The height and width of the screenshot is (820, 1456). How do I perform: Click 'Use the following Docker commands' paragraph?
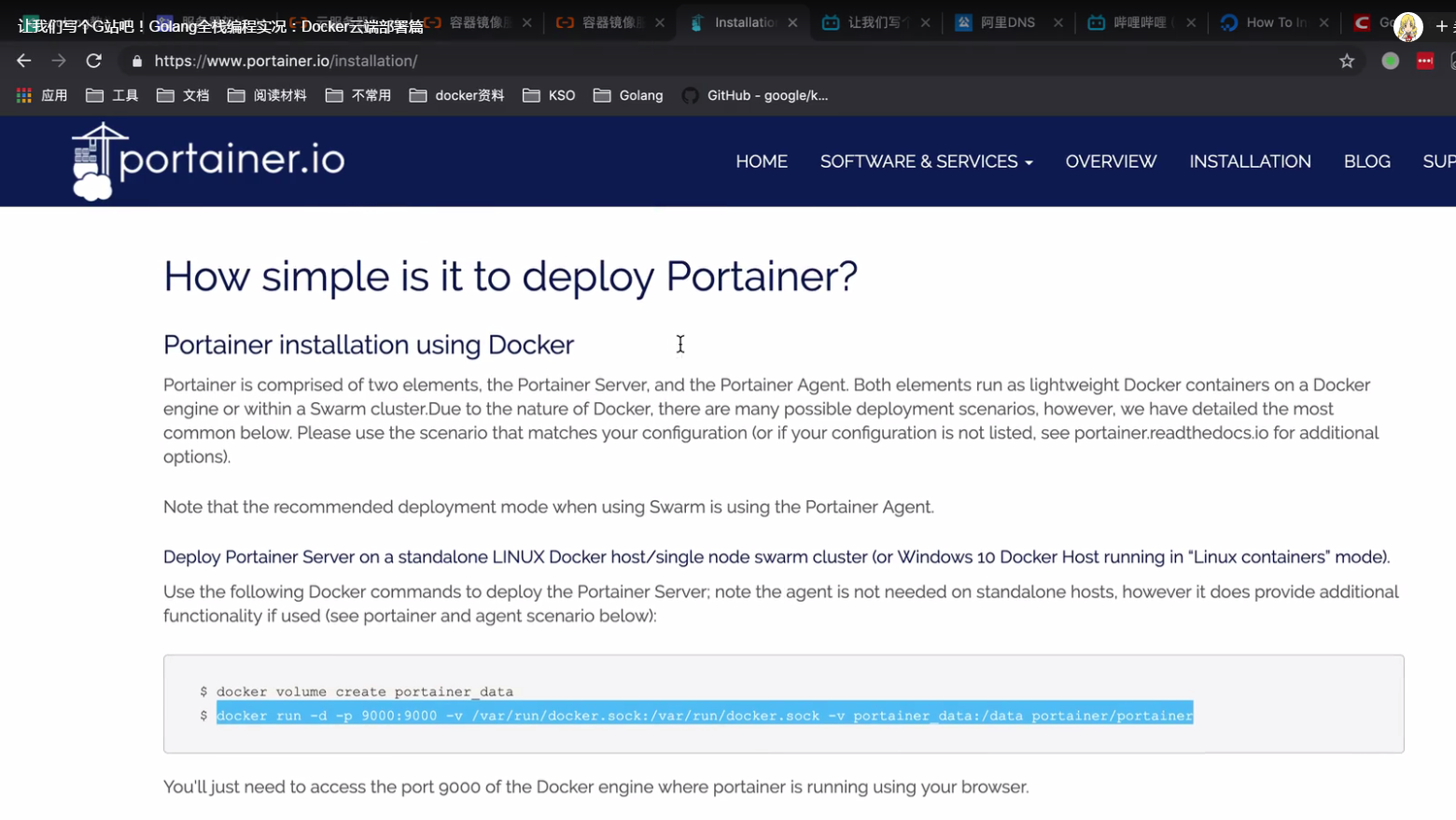click(781, 604)
